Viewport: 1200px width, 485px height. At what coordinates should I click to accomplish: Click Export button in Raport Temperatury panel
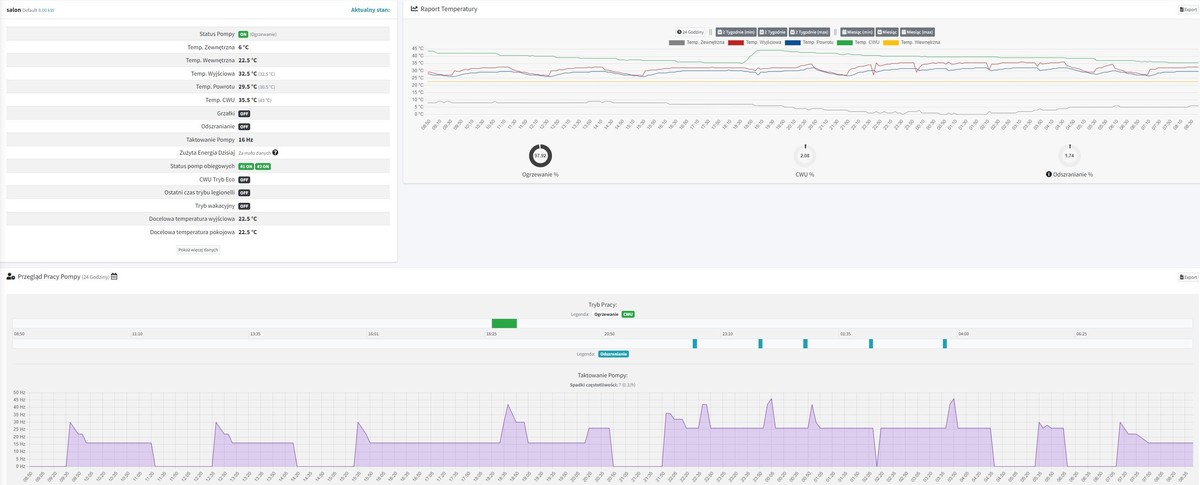[1188, 9]
